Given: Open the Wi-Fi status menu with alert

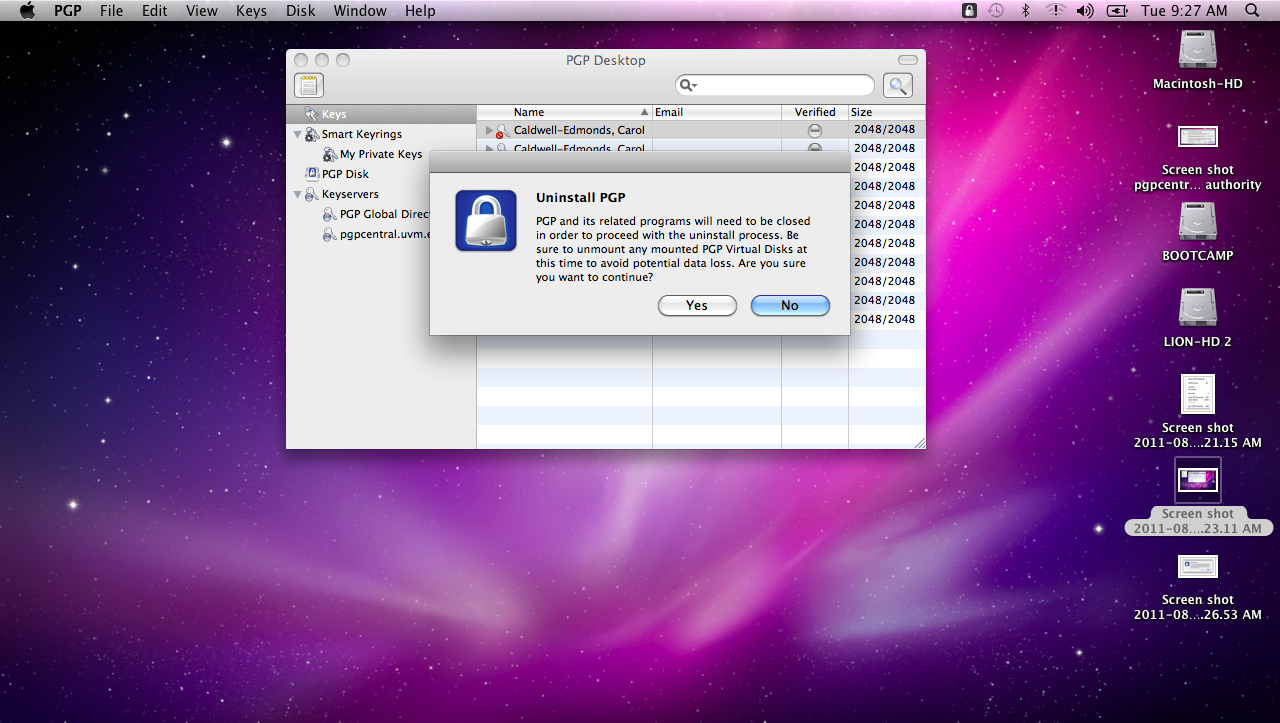Looking at the screenshot, I should click(1055, 10).
